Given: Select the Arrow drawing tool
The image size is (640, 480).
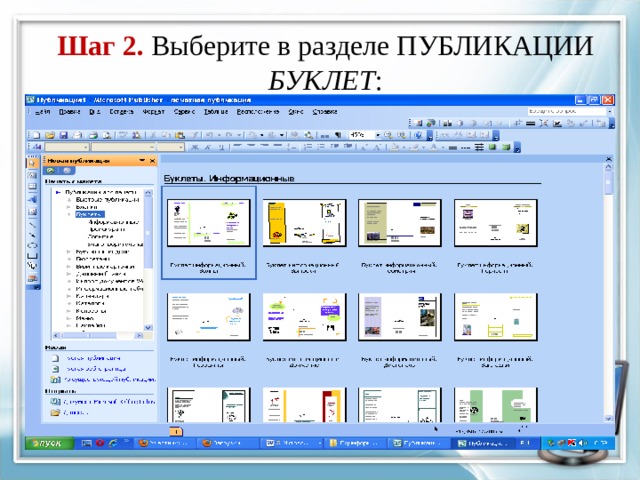Looking at the screenshot, I should 32,234.
